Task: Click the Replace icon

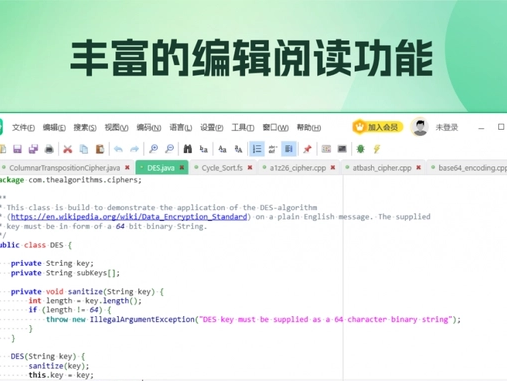Action: point(204,149)
